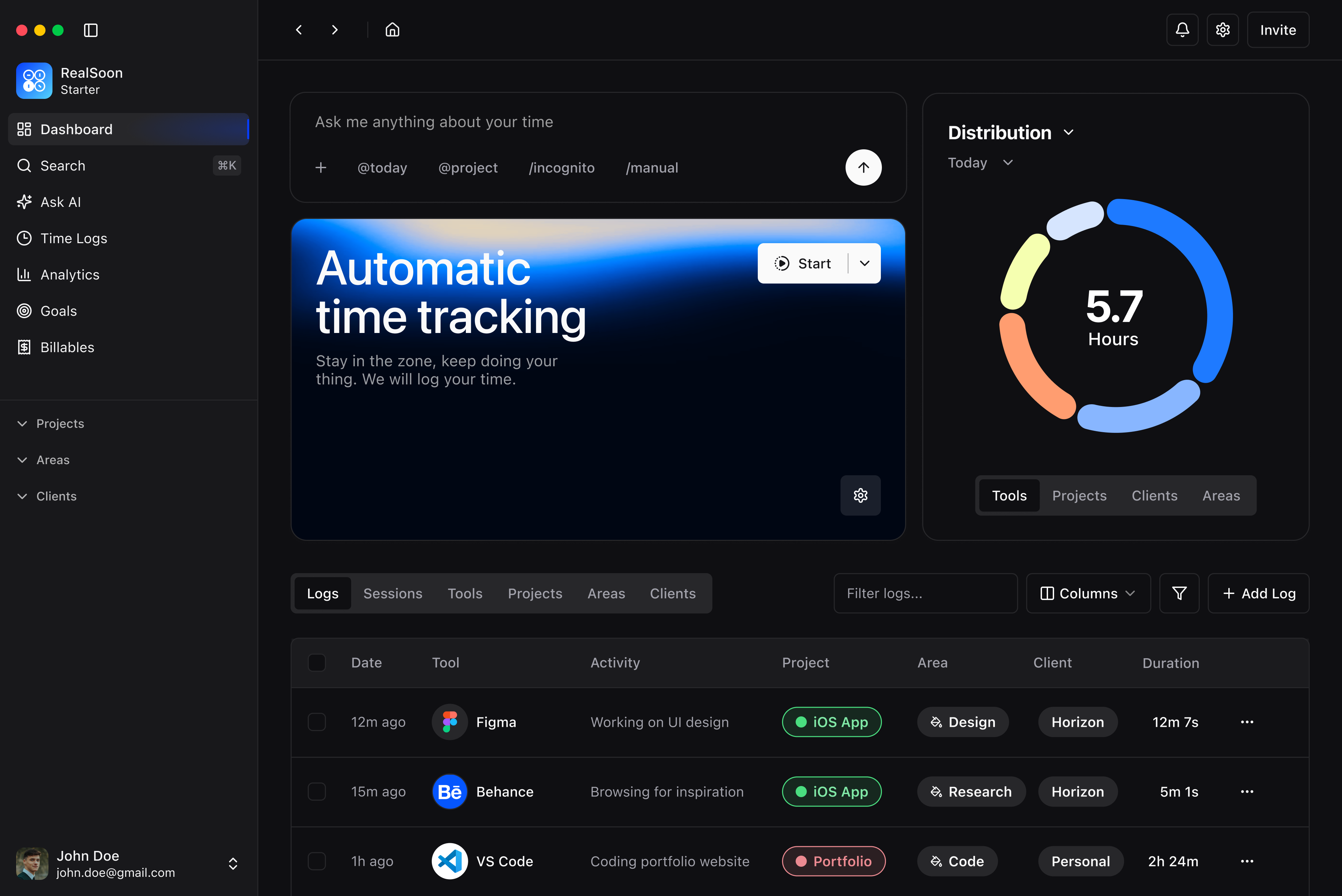The height and width of the screenshot is (896, 1342).
Task: Open the Start button dropdown arrow
Action: pyautogui.click(x=864, y=263)
